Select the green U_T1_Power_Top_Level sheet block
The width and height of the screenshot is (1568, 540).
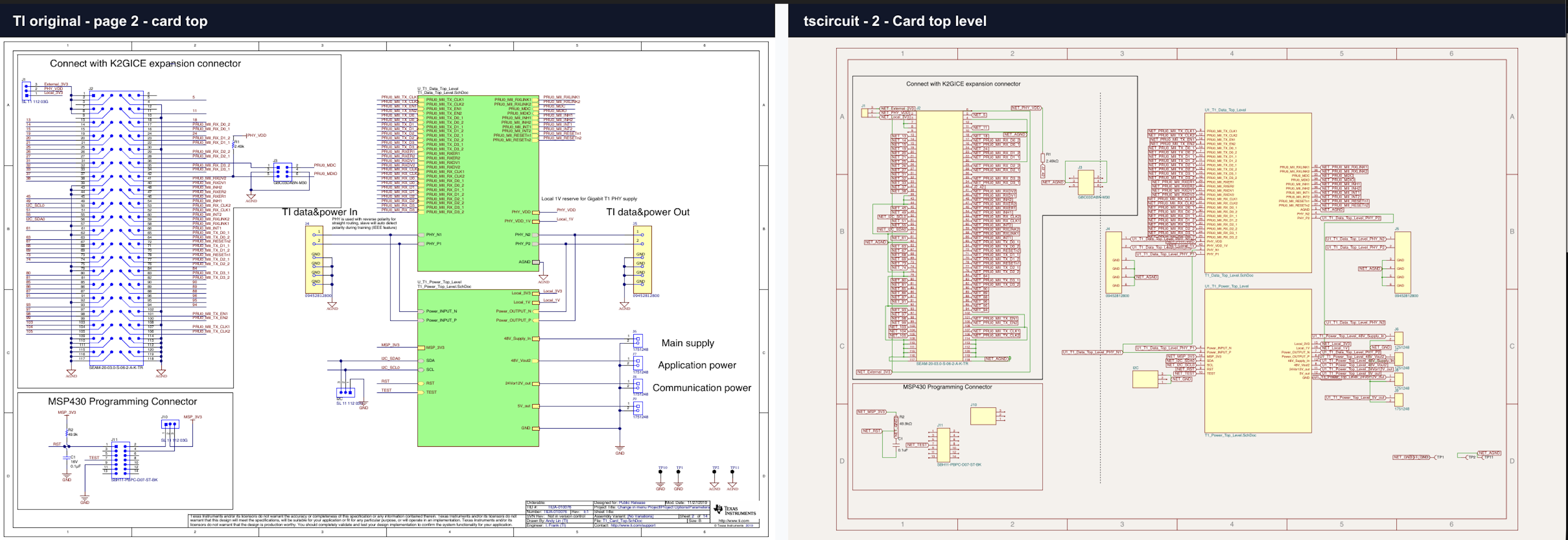coord(478,368)
